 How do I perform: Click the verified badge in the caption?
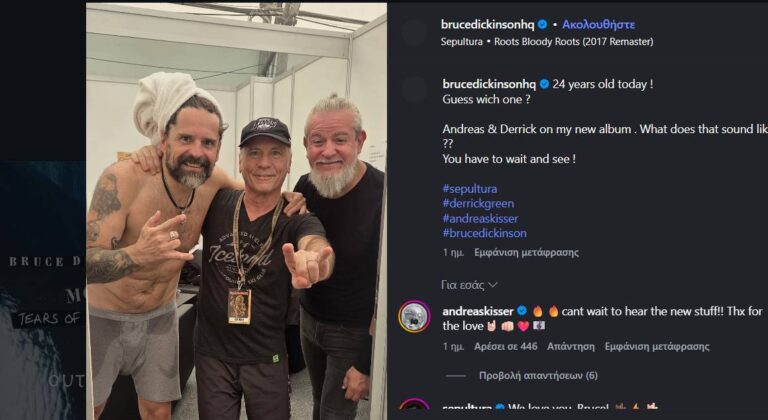click(x=544, y=84)
